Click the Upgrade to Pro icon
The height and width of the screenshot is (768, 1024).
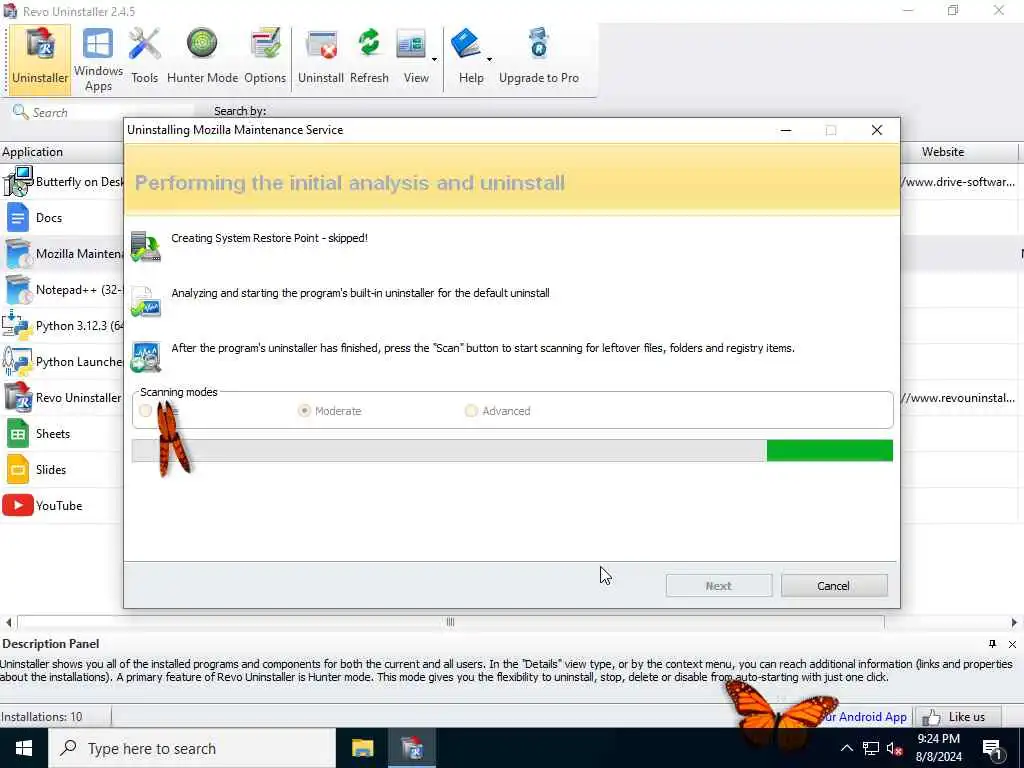coord(539,44)
